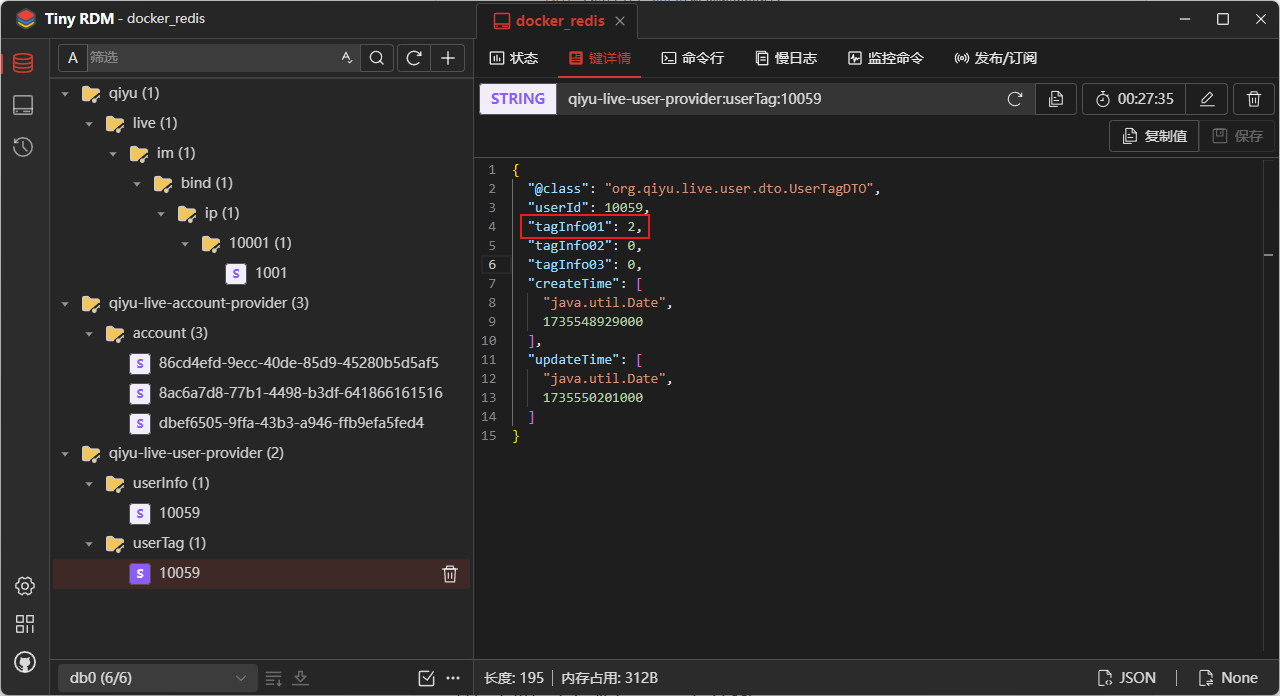This screenshot has width=1280, height=696.
Task: Collapse the bind (1) folder
Action: (137, 183)
